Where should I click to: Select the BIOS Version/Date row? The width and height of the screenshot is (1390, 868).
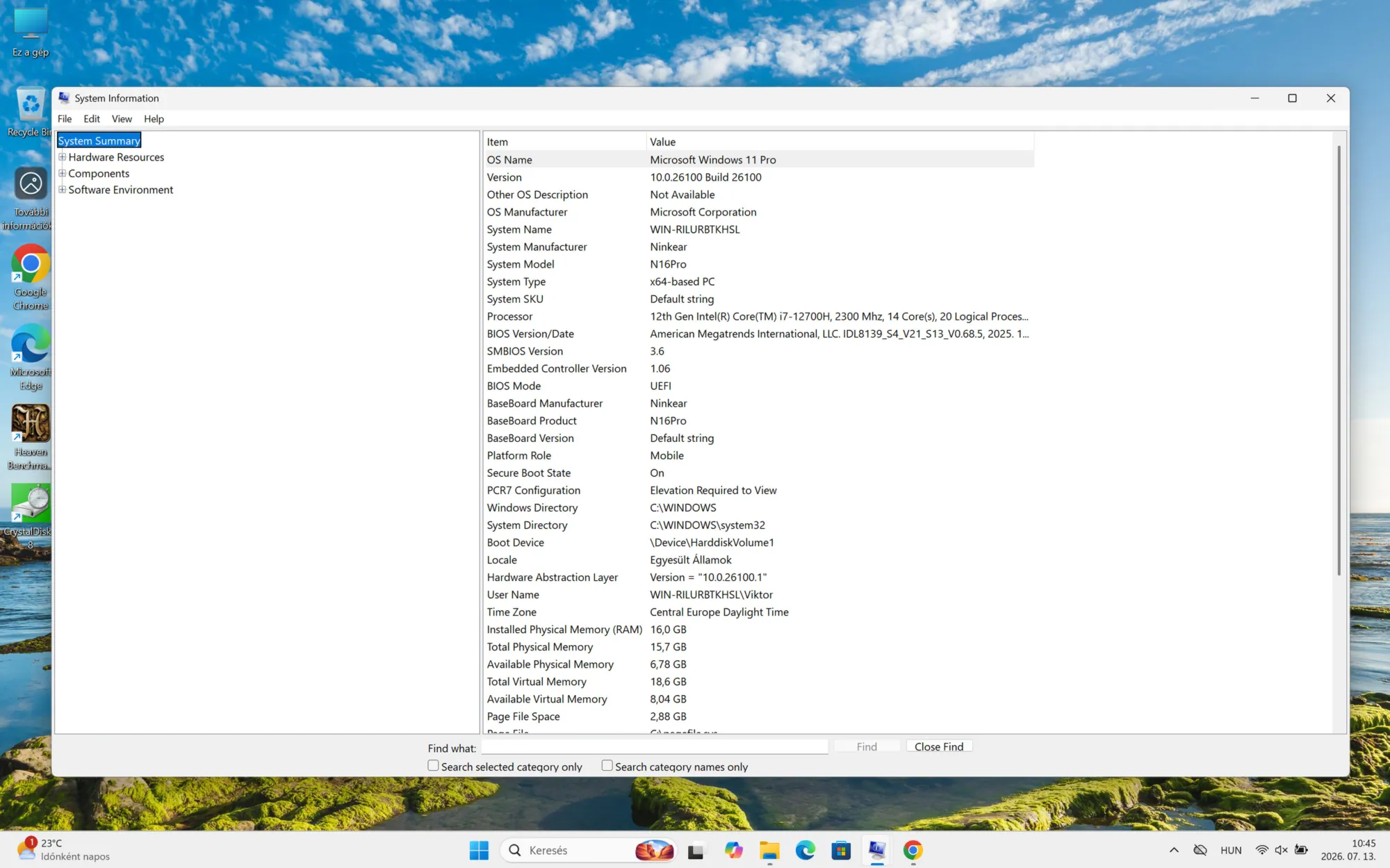[x=759, y=334]
